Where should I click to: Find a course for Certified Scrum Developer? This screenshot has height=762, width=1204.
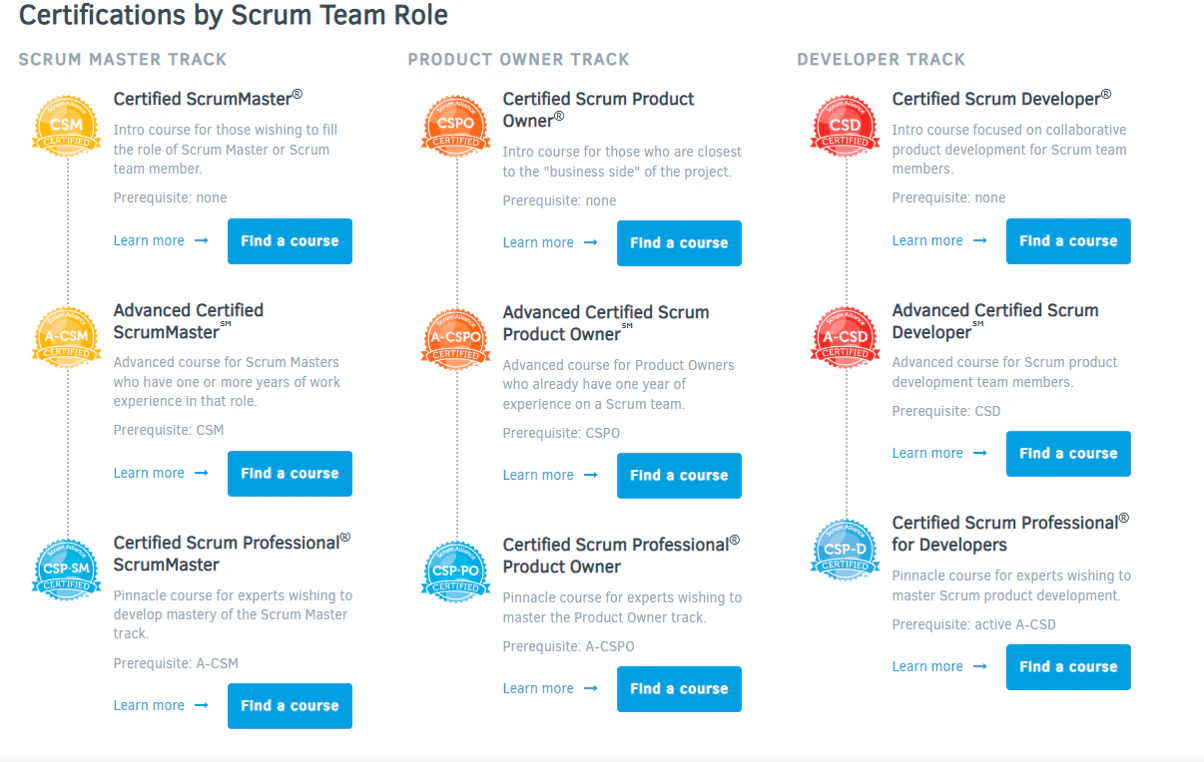pyautogui.click(x=1068, y=241)
